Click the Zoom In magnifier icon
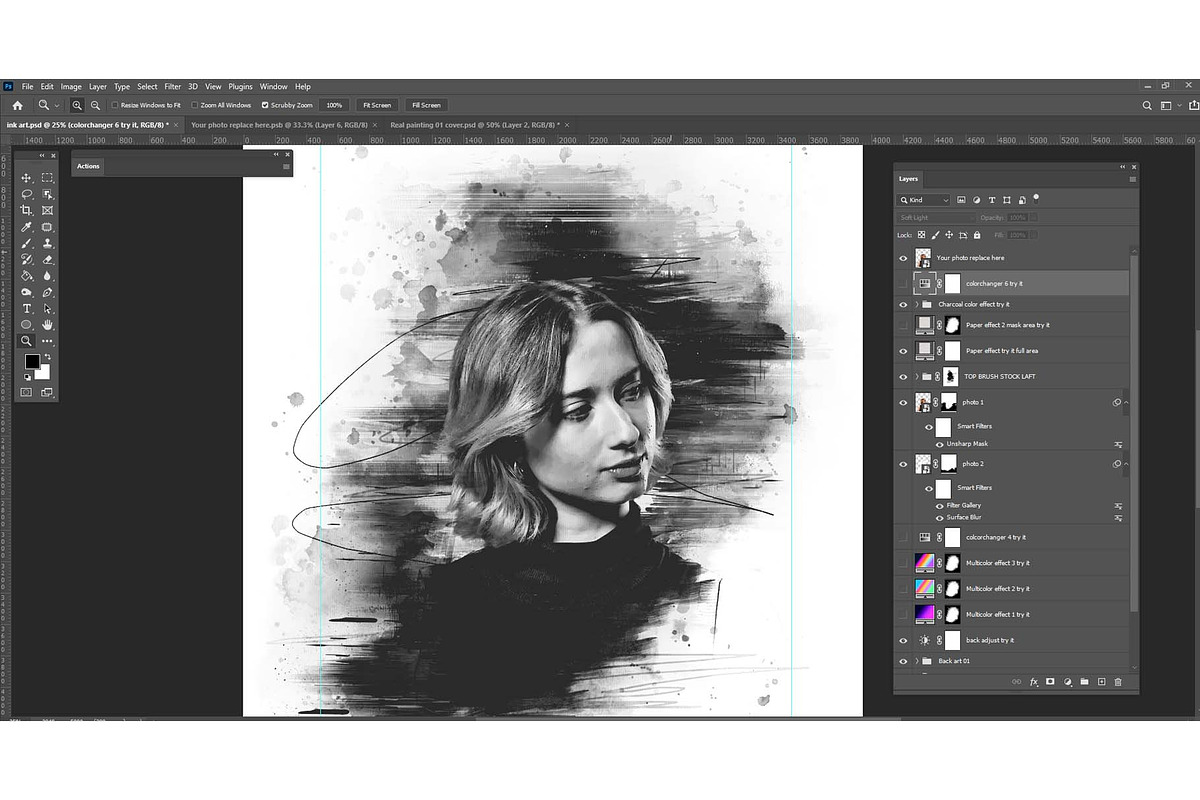 pos(77,105)
